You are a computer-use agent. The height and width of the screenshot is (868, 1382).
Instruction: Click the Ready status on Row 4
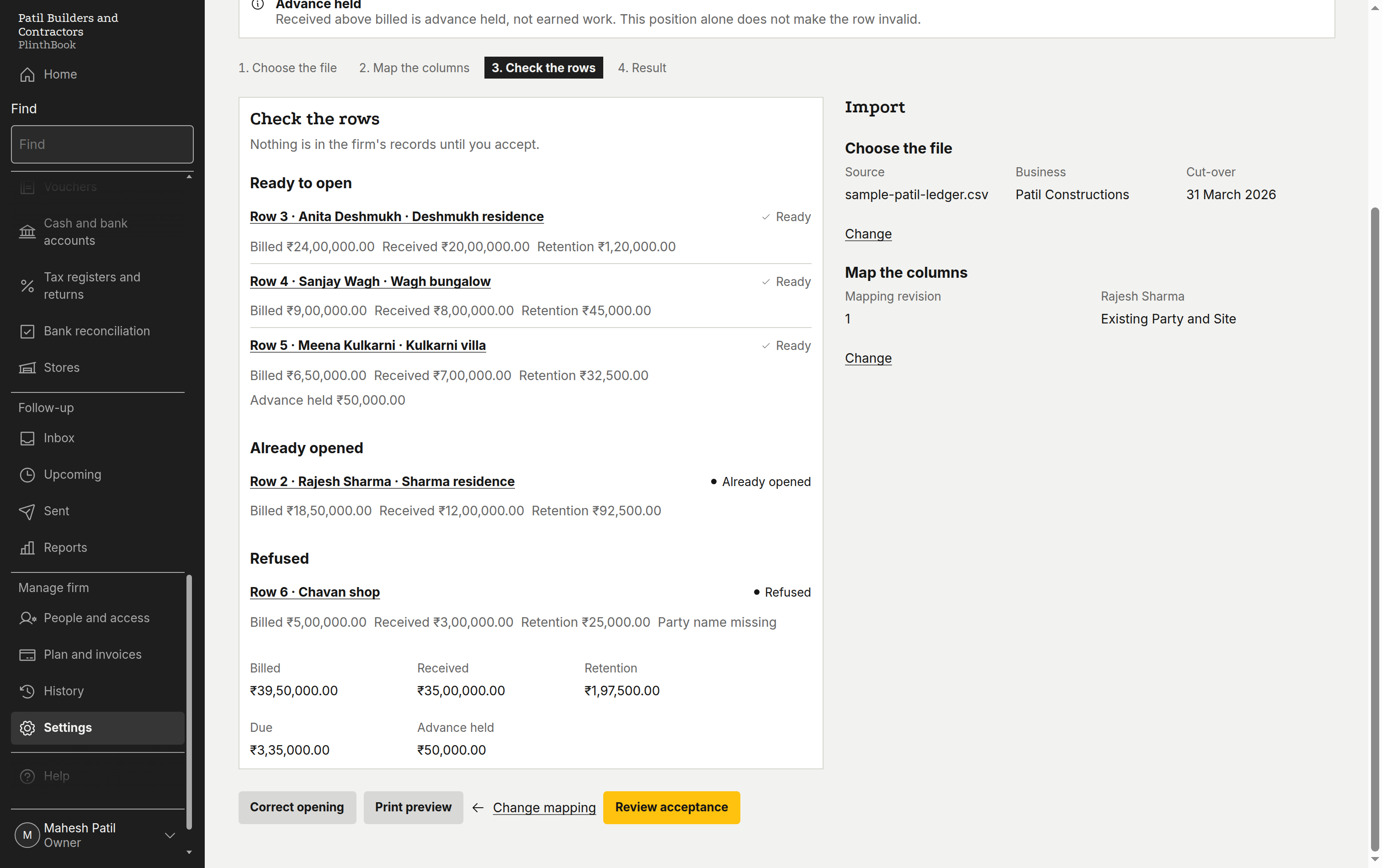[x=786, y=282]
